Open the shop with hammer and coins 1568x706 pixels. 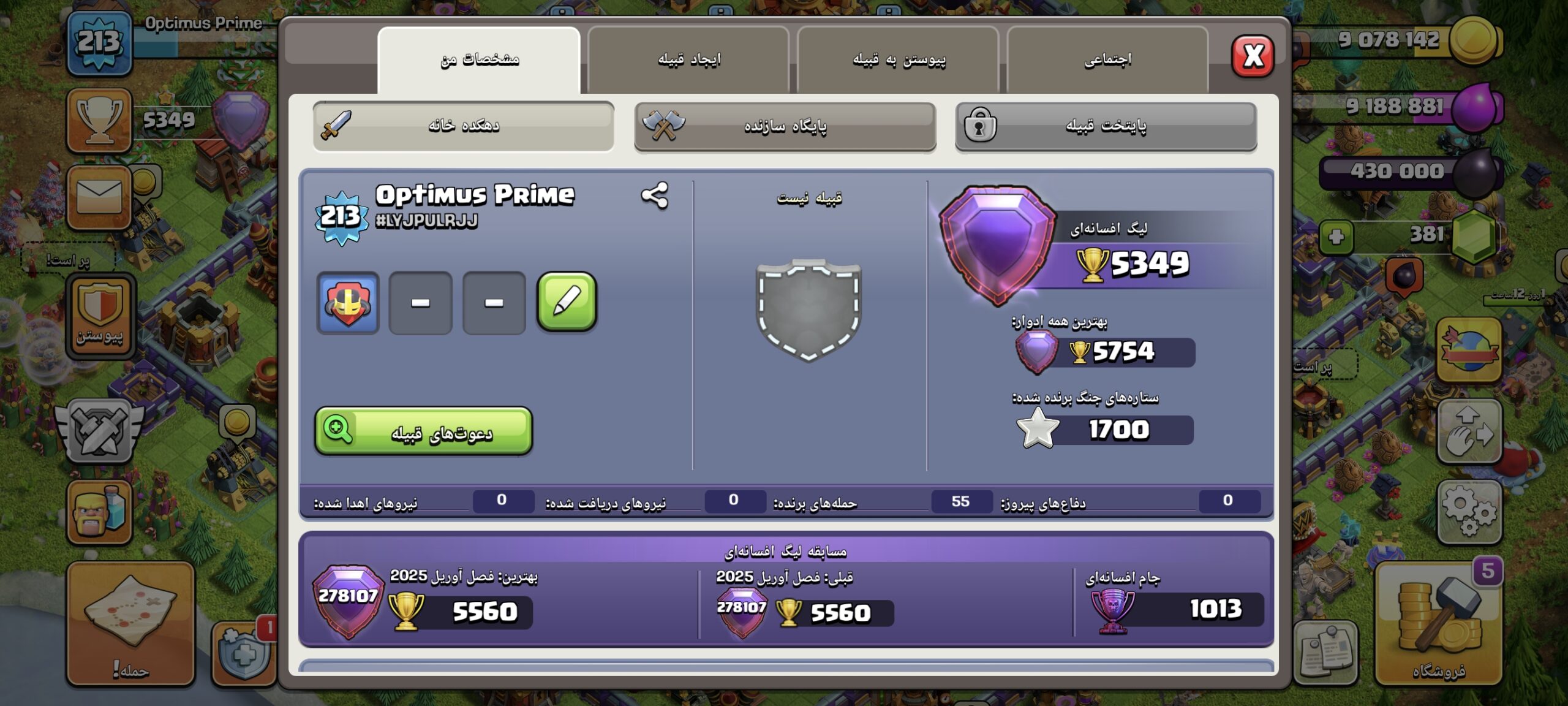pyautogui.click(x=1438, y=623)
